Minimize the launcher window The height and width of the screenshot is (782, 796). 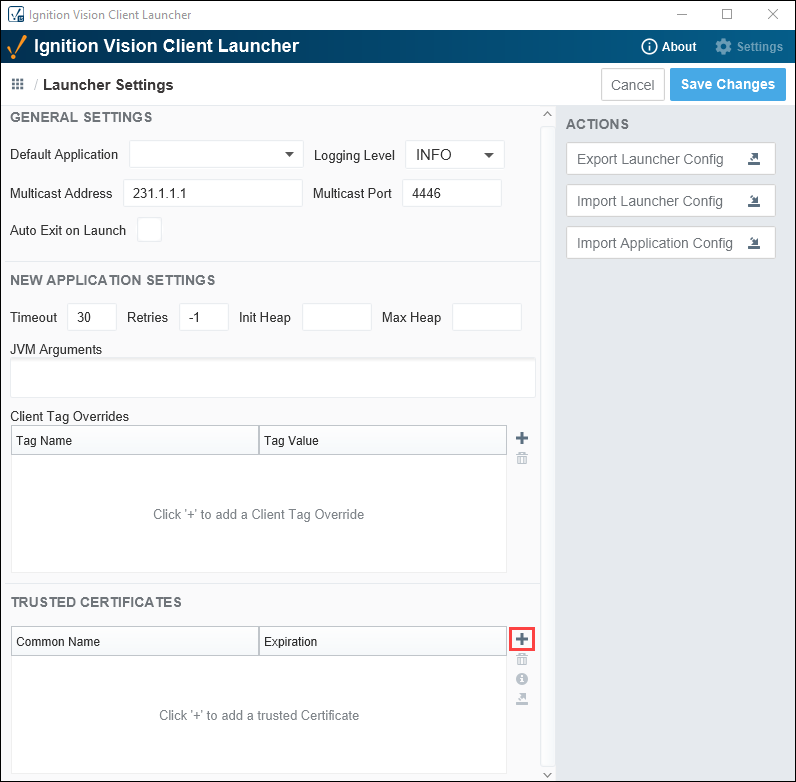click(682, 14)
